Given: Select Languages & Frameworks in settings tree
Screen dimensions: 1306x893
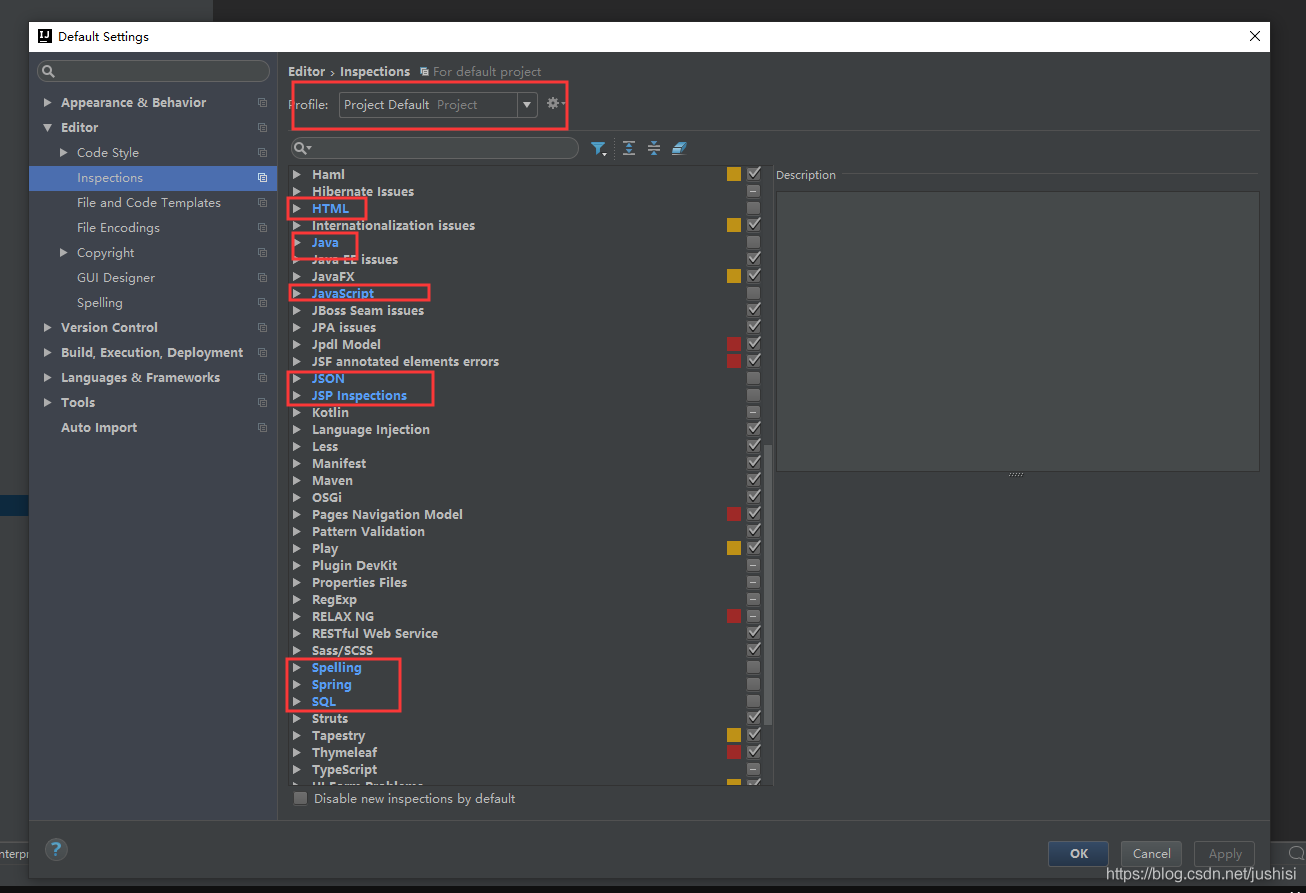Looking at the screenshot, I should 140,378.
